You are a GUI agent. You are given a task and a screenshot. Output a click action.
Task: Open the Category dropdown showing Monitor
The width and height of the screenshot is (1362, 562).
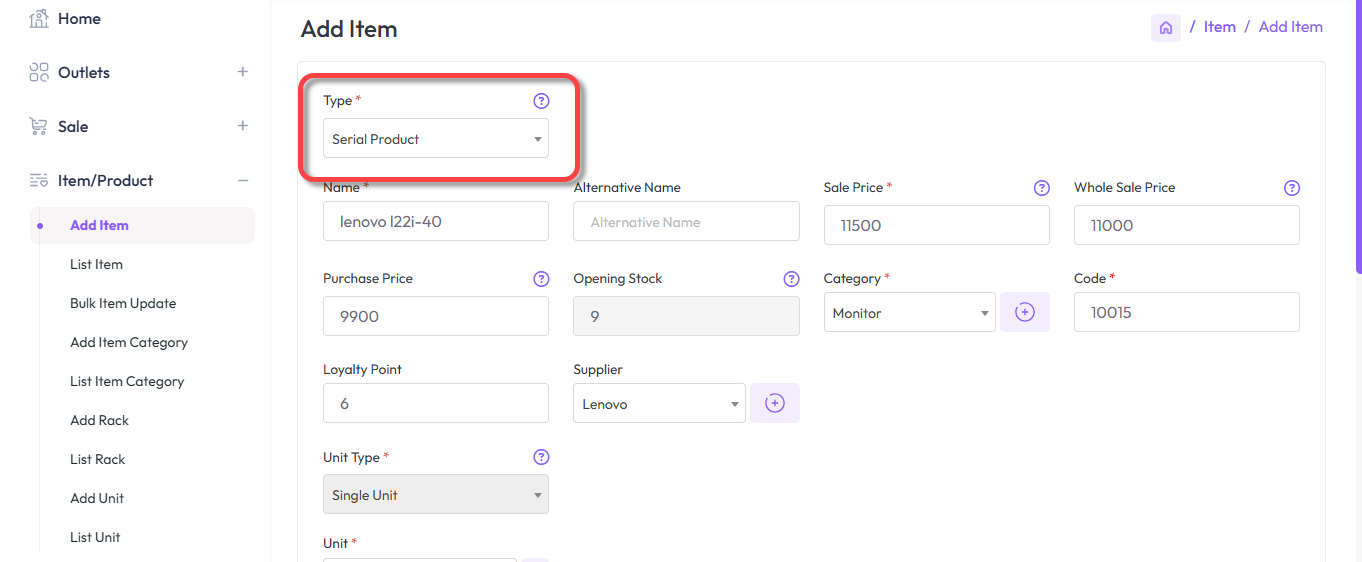909,313
